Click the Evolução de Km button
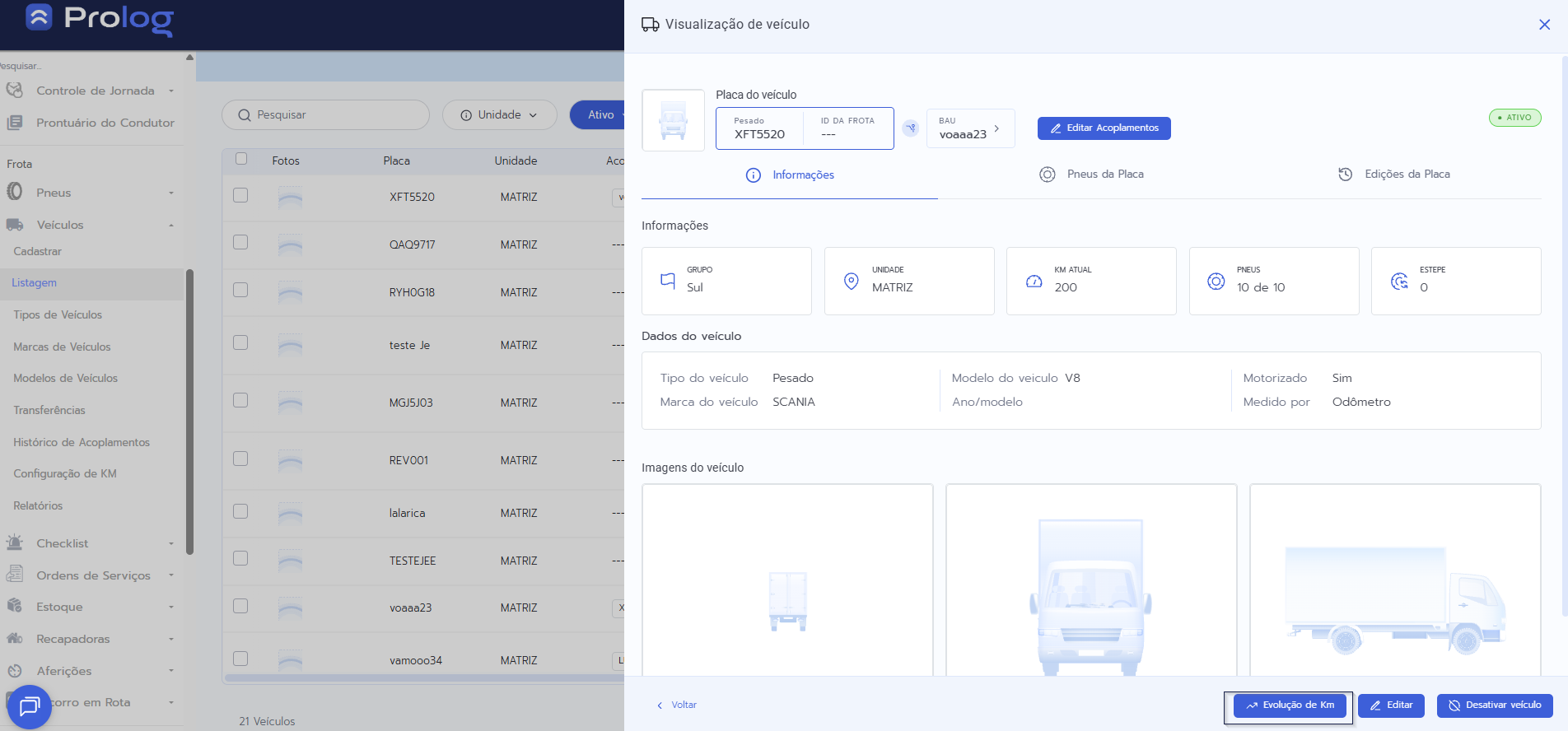1568x731 pixels. [1290, 705]
